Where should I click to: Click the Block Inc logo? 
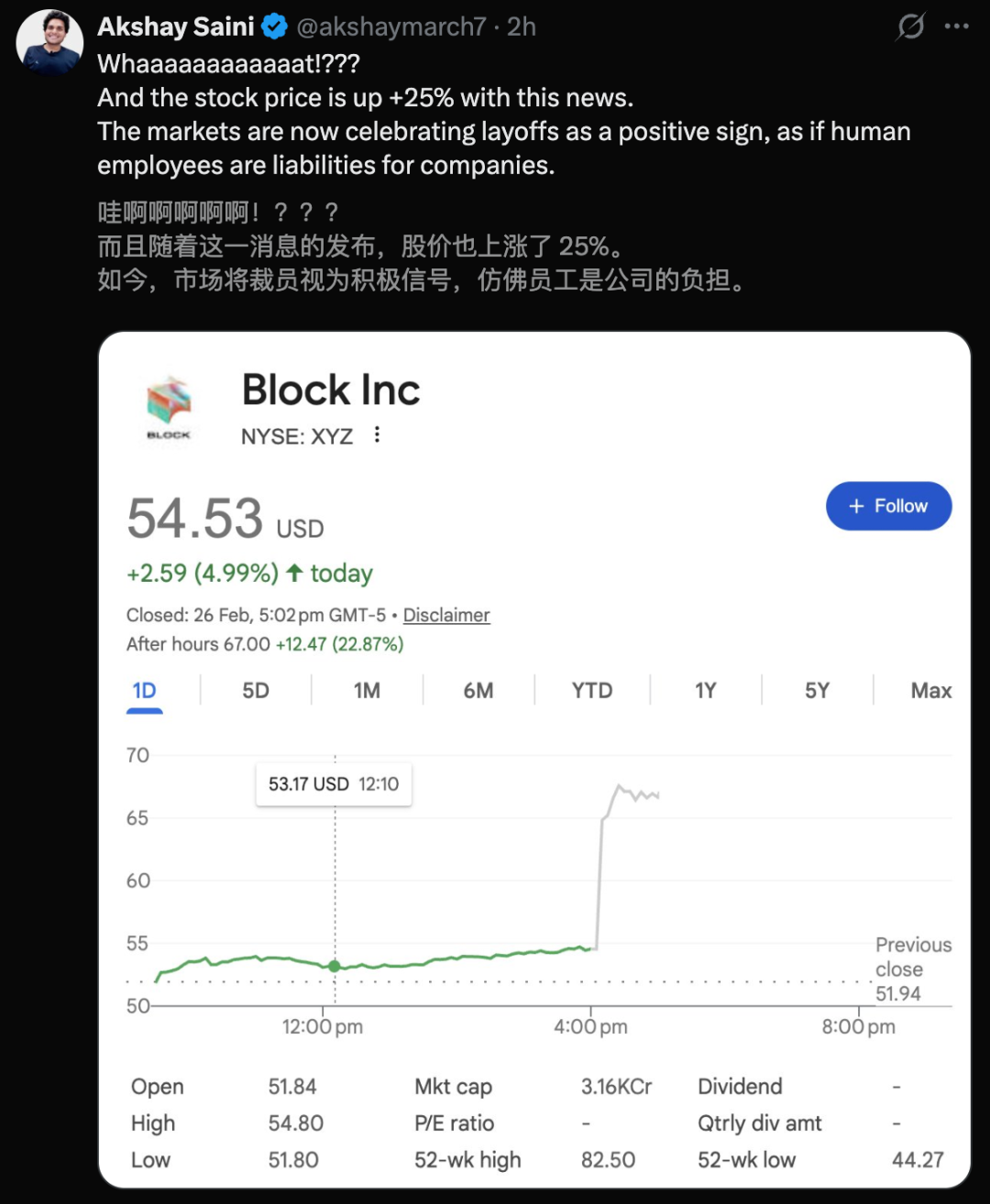click(x=169, y=407)
